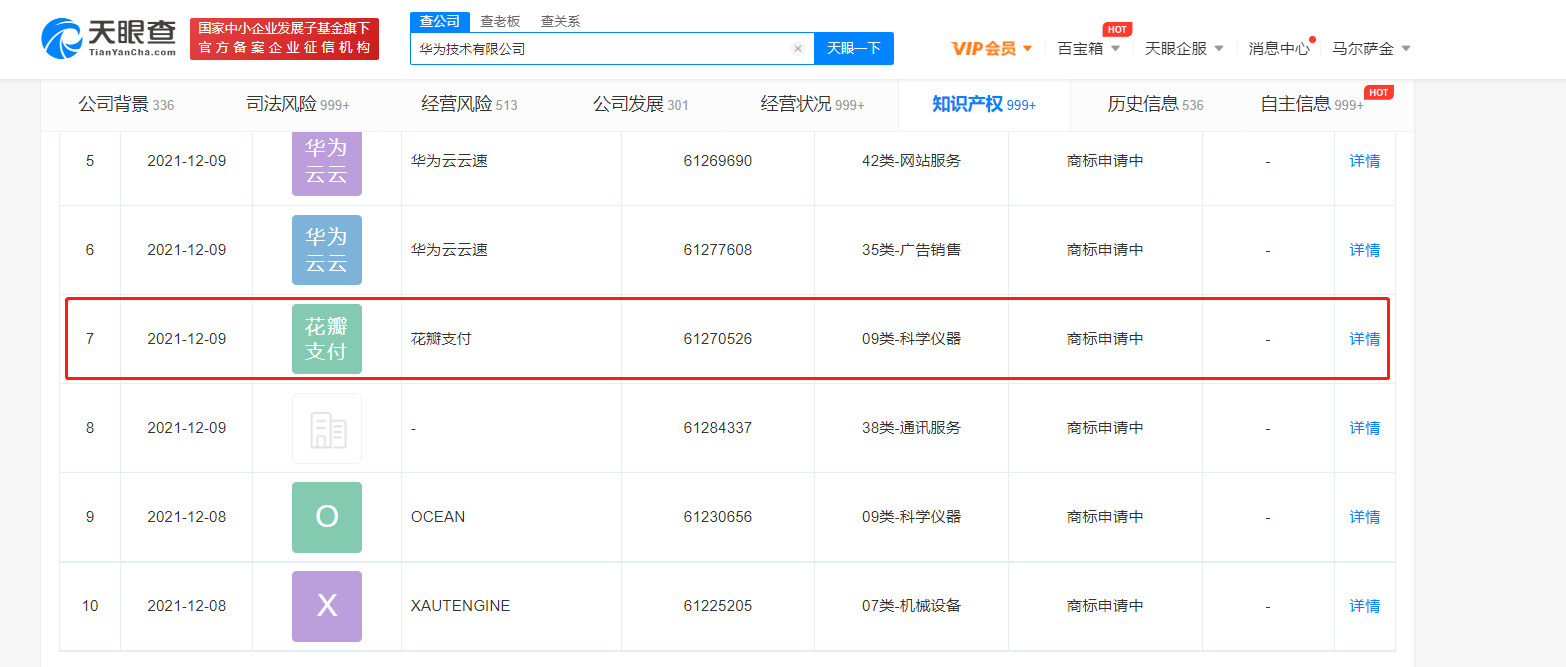Open the 历史信息 tab

coord(1155,104)
